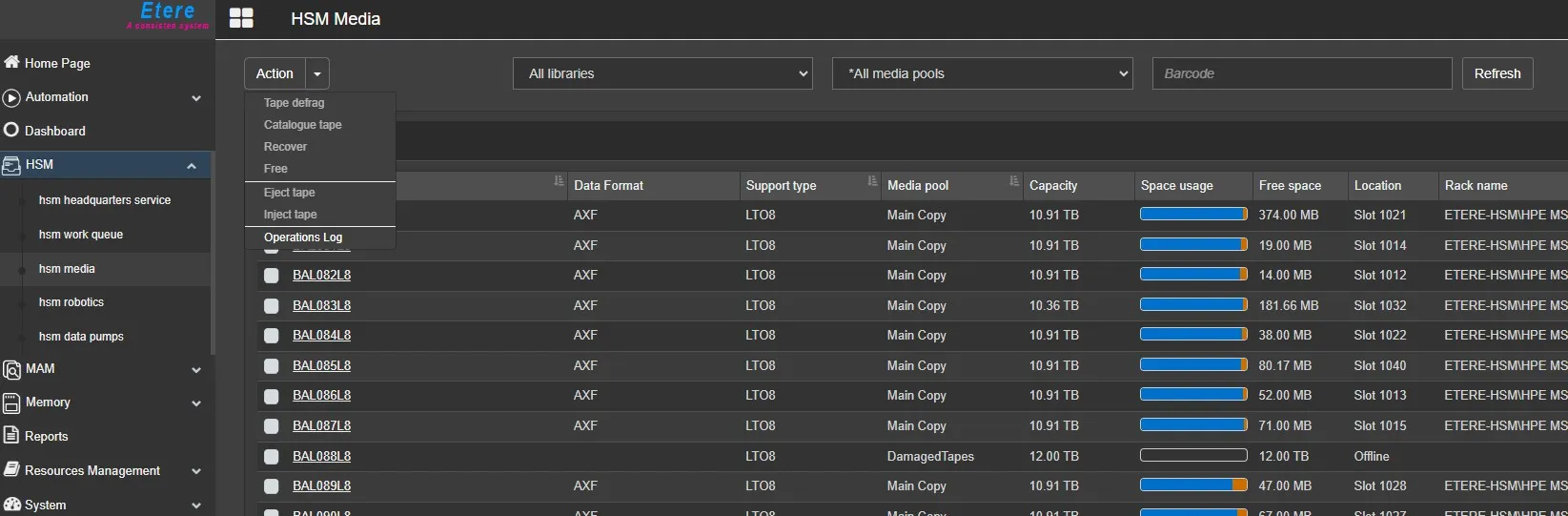Click the Memory disk icon

click(11, 402)
